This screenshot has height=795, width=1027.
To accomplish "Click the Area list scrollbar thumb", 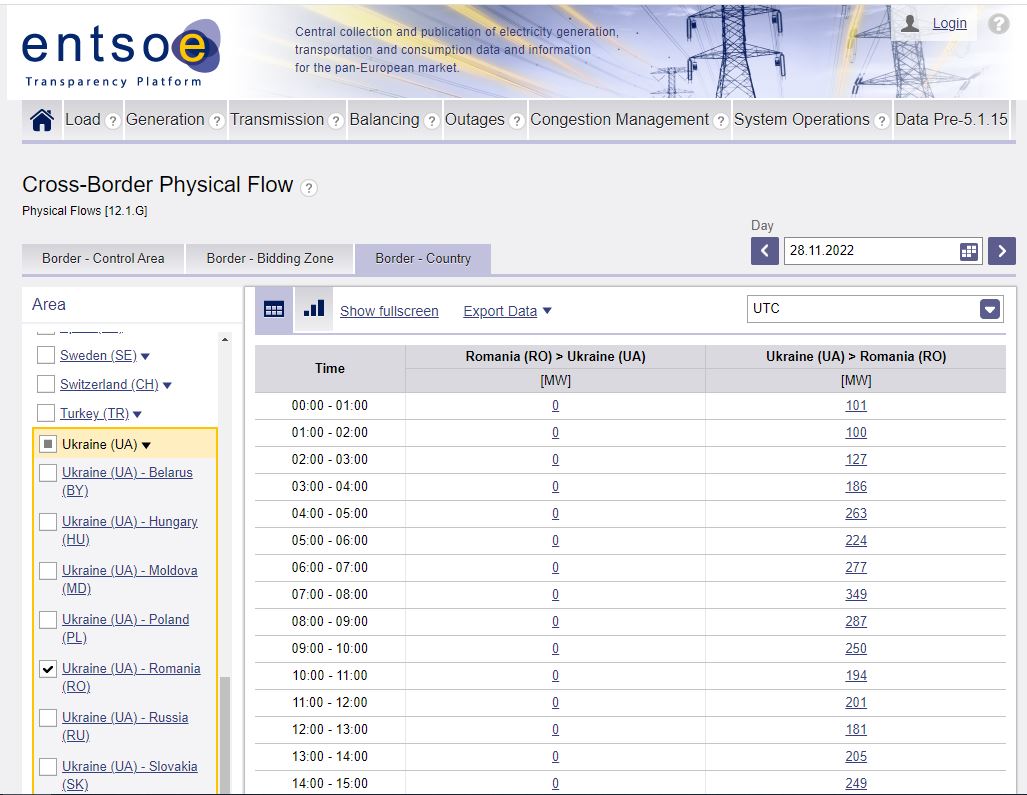I will (225, 735).
